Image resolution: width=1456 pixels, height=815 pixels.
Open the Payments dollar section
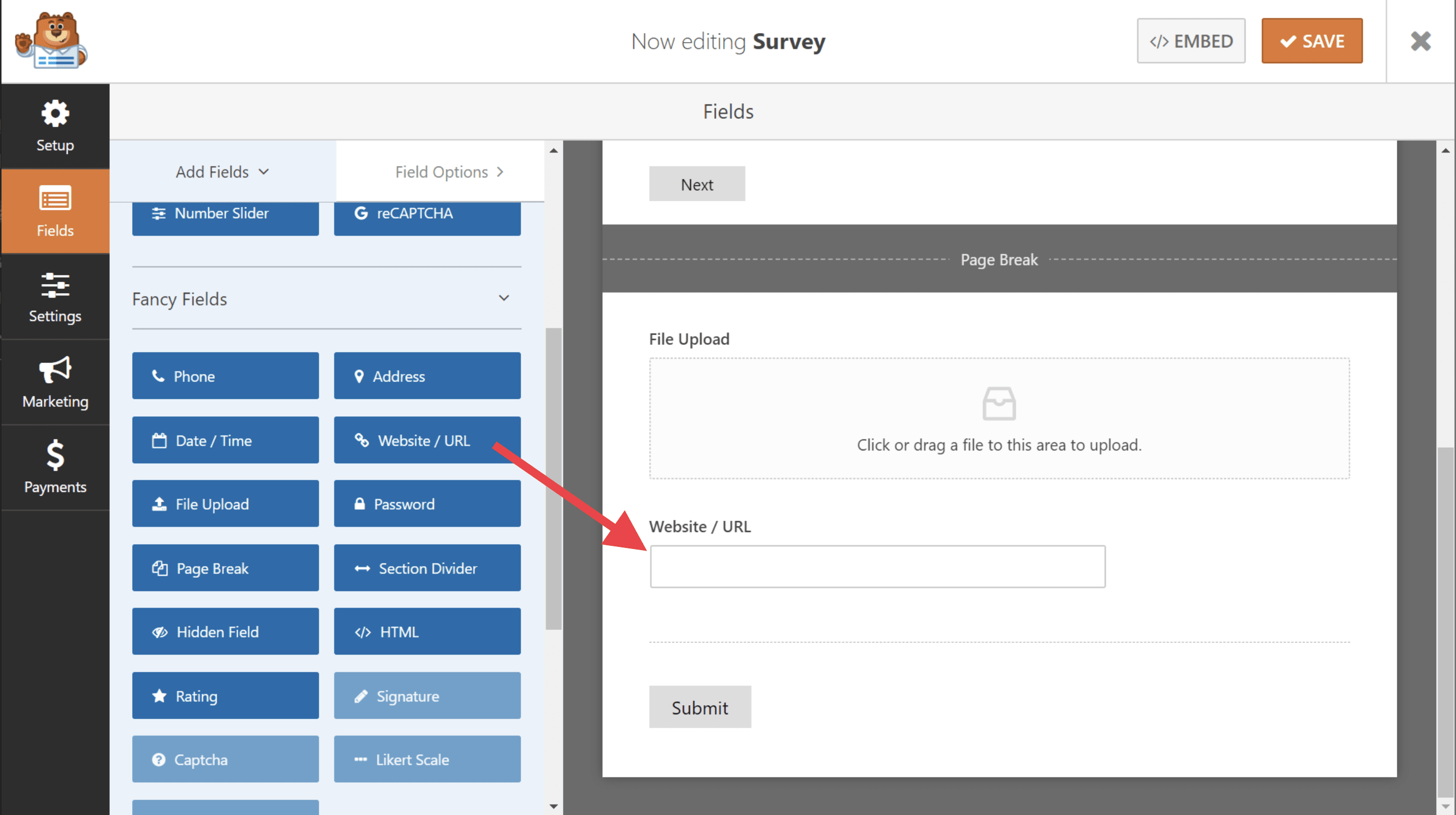coord(55,467)
